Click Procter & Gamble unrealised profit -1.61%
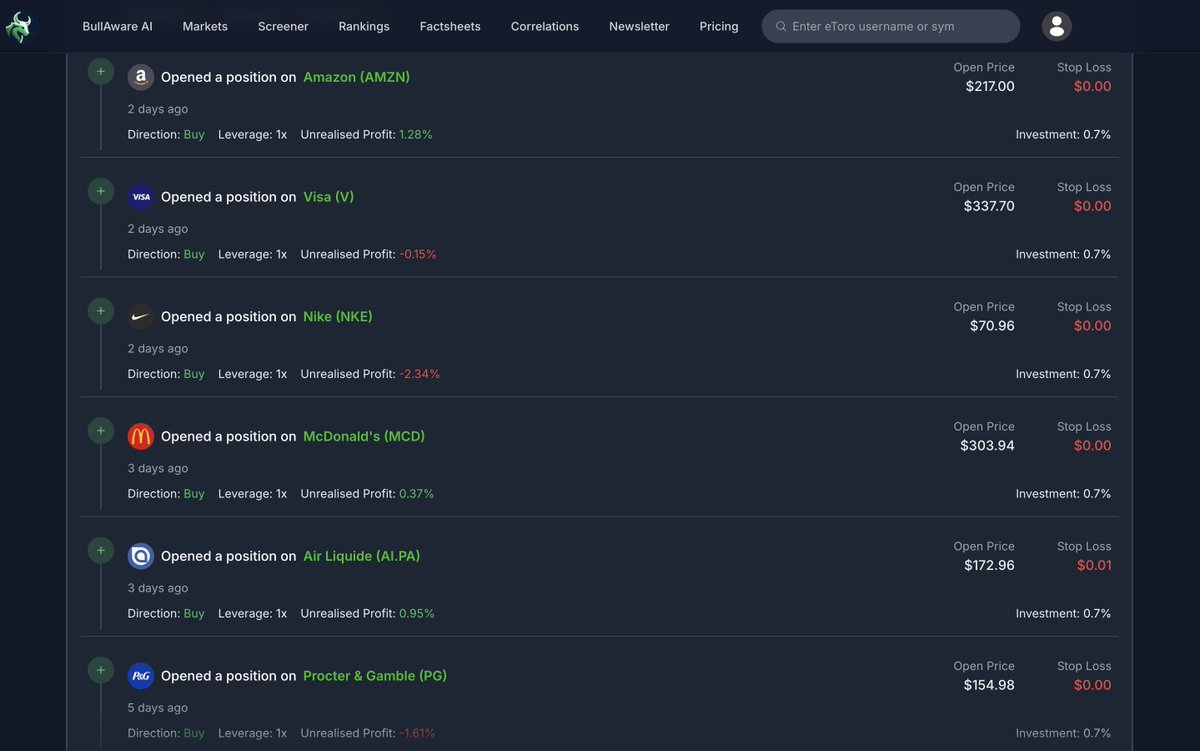The image size is (1200, 751). tap(418, 733)
